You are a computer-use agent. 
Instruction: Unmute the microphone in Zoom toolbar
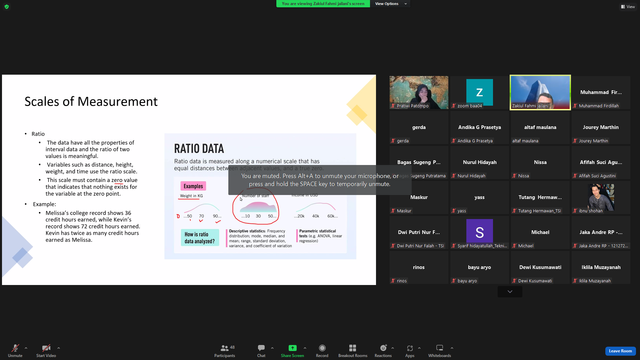[x=15, y=350]
